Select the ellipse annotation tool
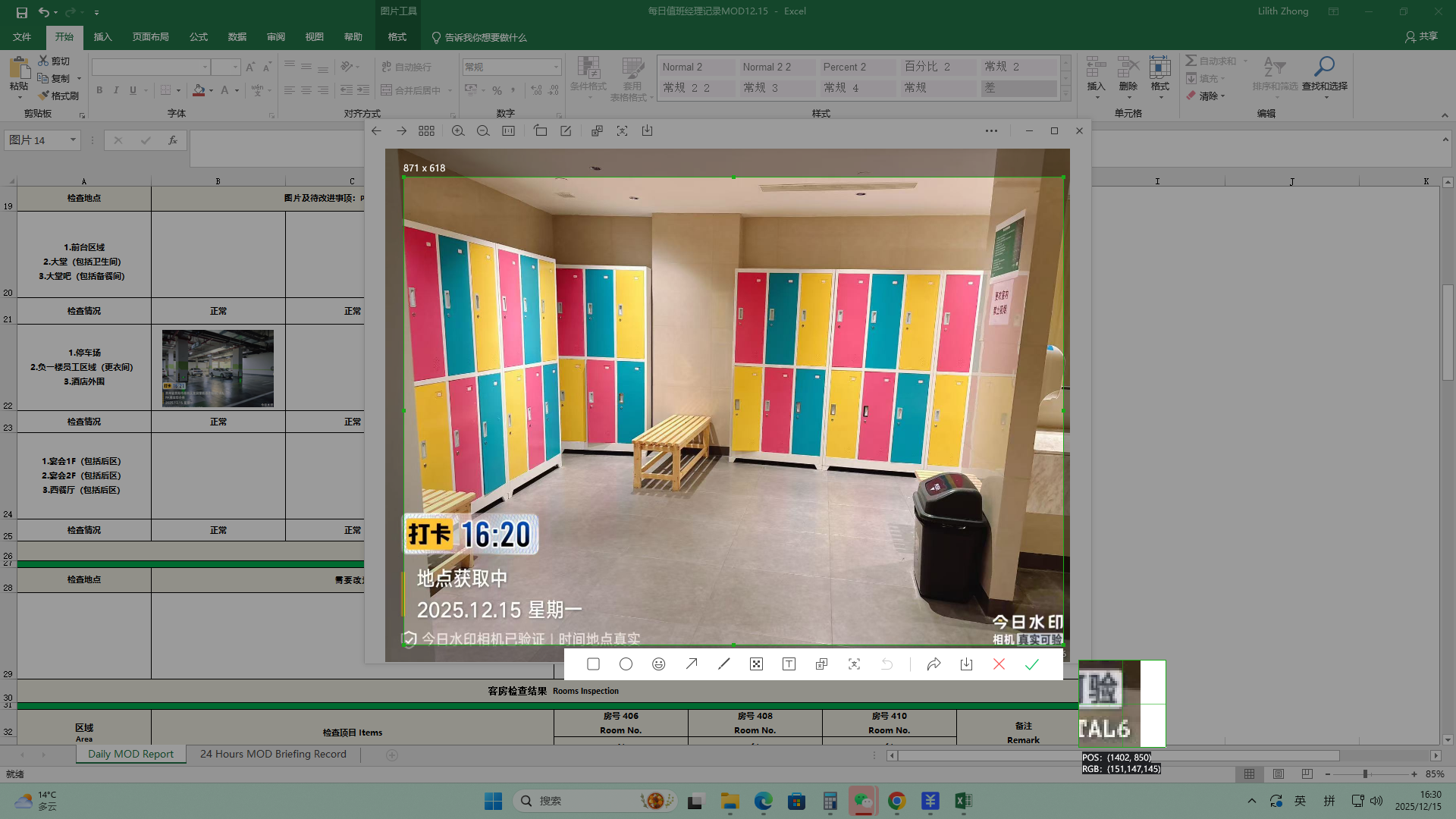 point(626,664)
